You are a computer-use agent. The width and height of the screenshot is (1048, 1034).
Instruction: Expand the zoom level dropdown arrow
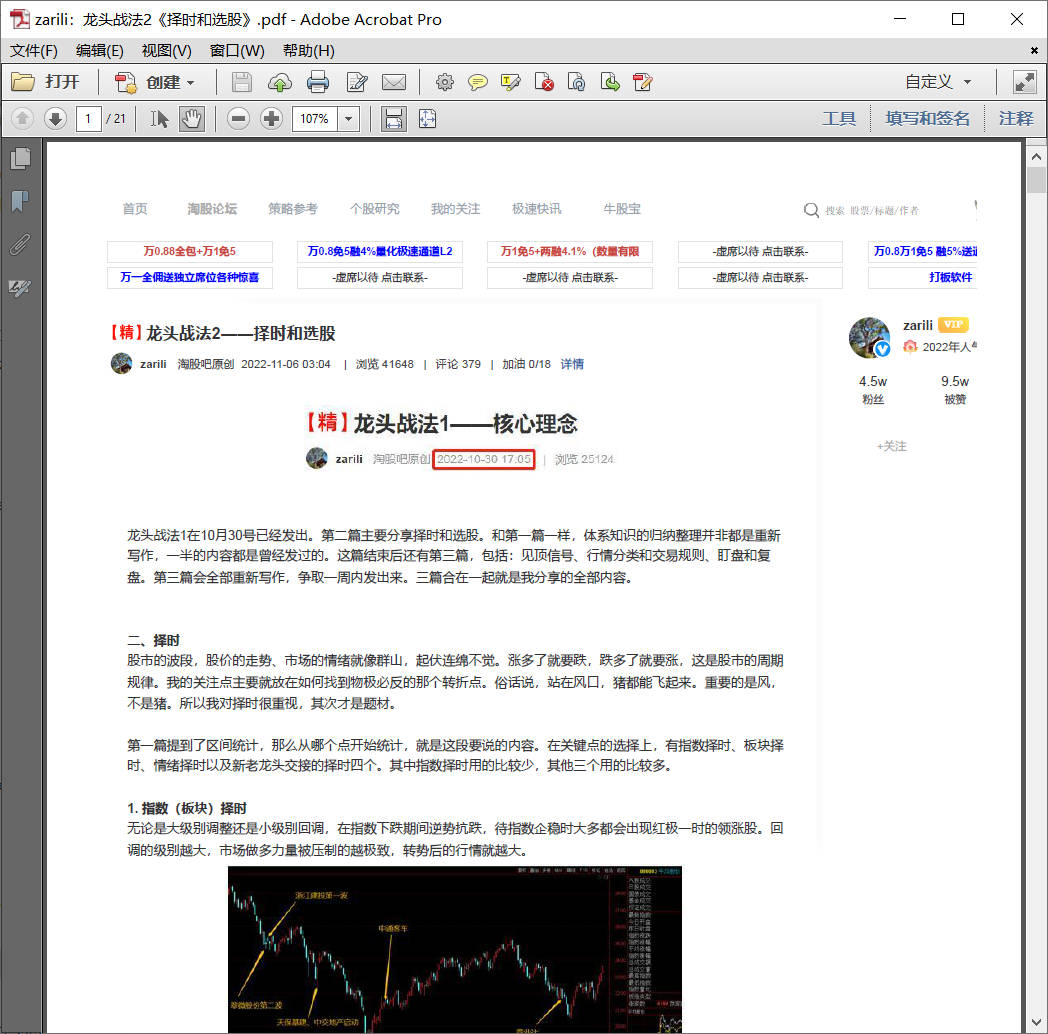point(348,119)
